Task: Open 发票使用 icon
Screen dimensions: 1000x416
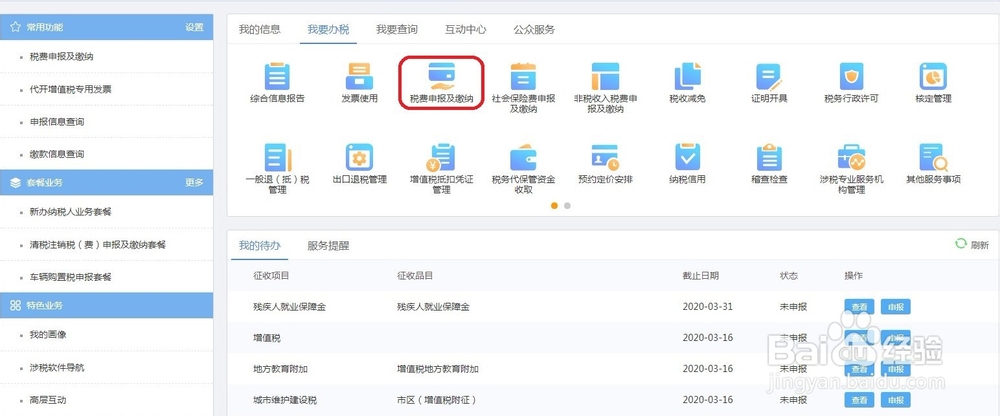Action: (359, 77)
